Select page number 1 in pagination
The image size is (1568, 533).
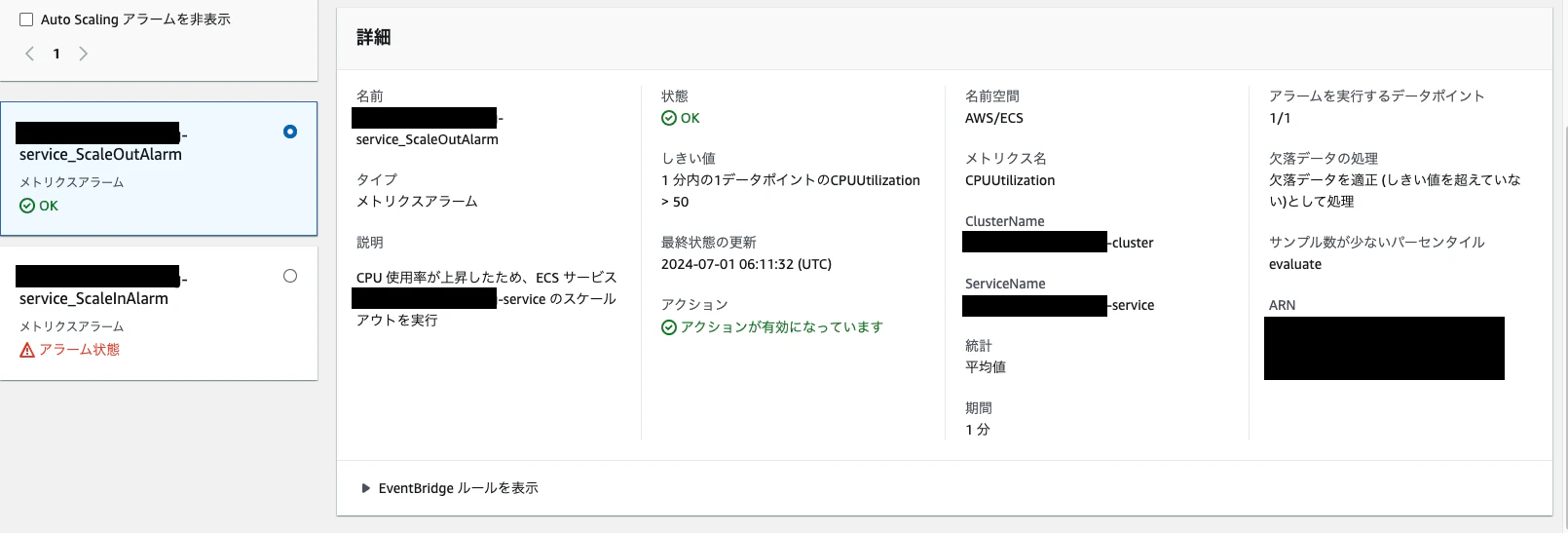(56, 54)
